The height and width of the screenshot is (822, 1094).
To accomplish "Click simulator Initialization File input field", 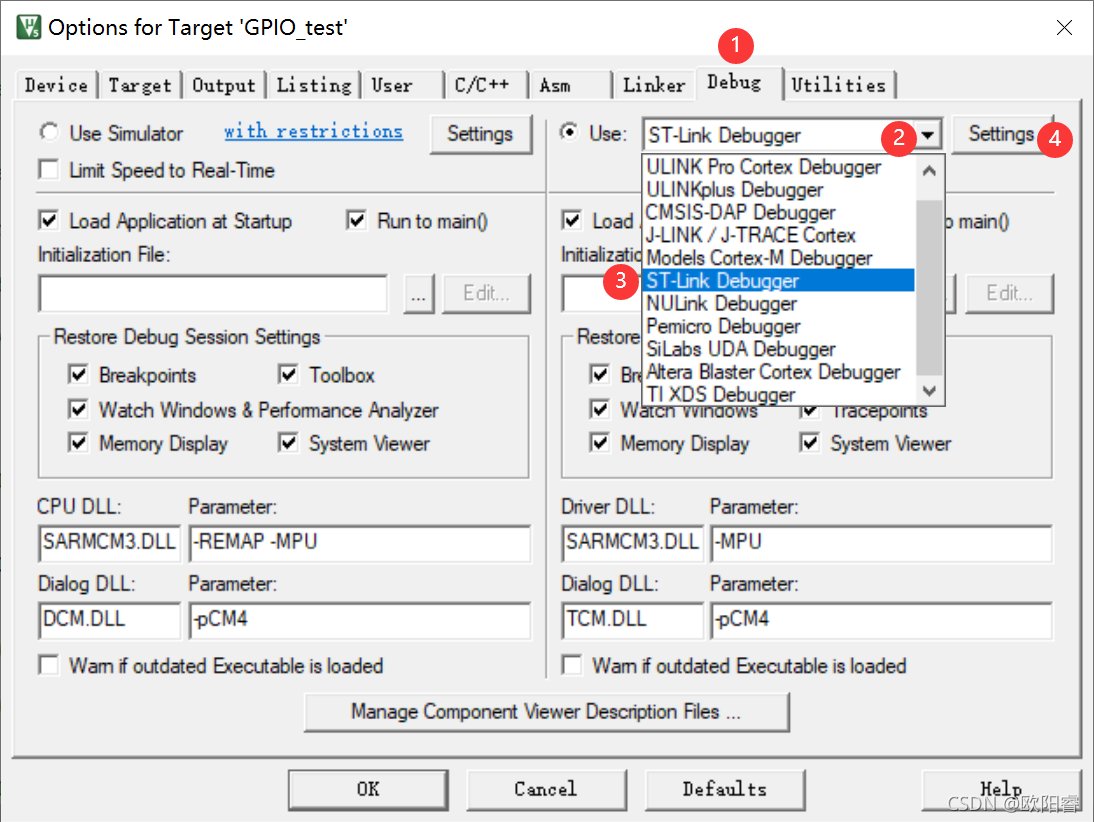I will point(213,294).
